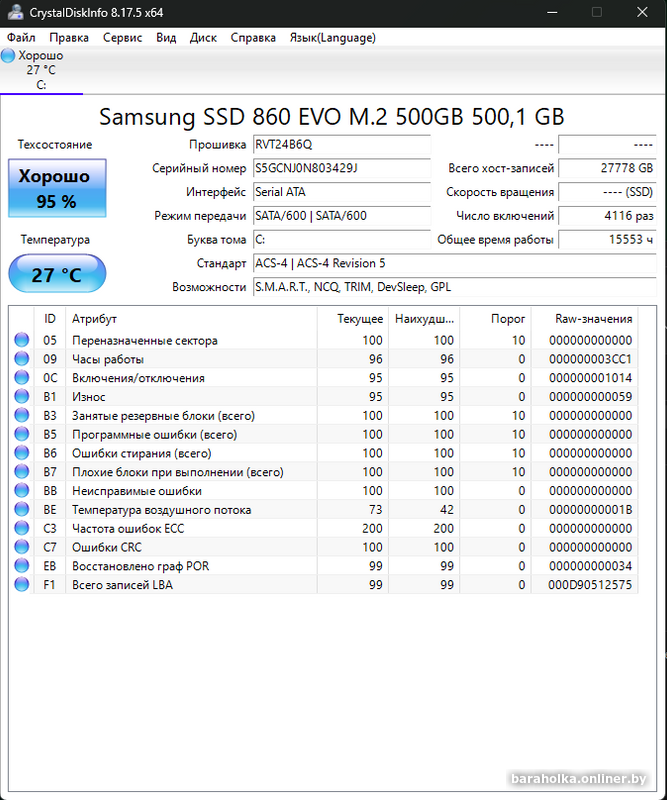667x800 pixels.
Task: Open the Правка menu
Action: point(69,38)
